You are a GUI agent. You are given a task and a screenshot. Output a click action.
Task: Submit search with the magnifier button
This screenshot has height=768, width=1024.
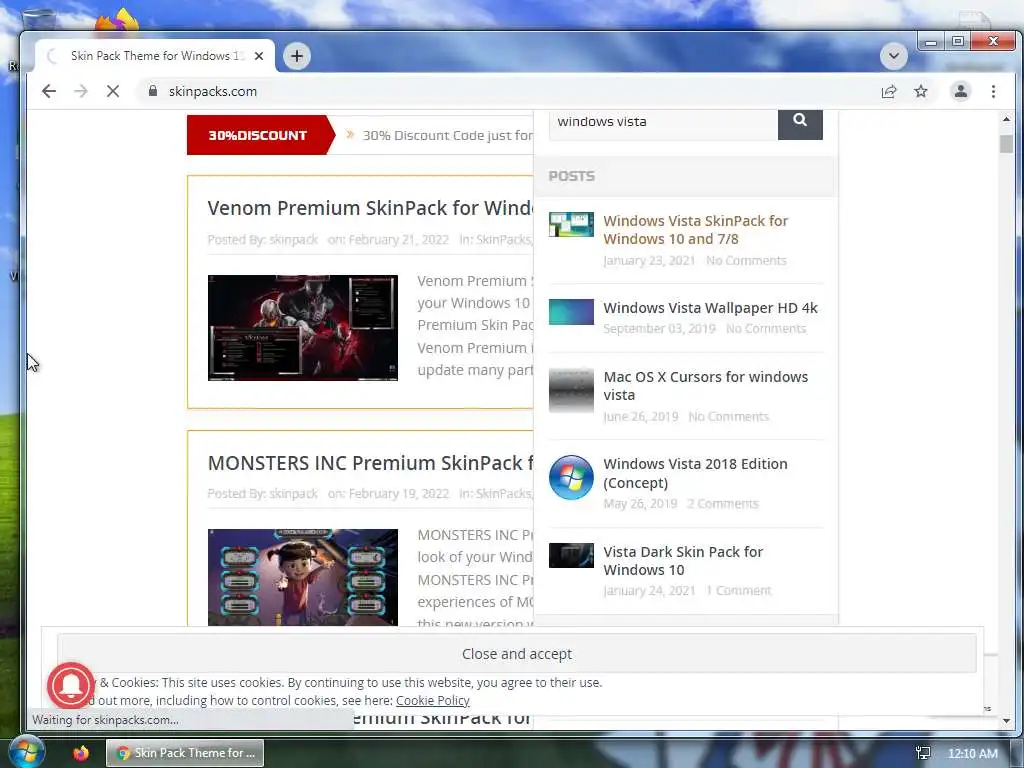tap(800, 121)
